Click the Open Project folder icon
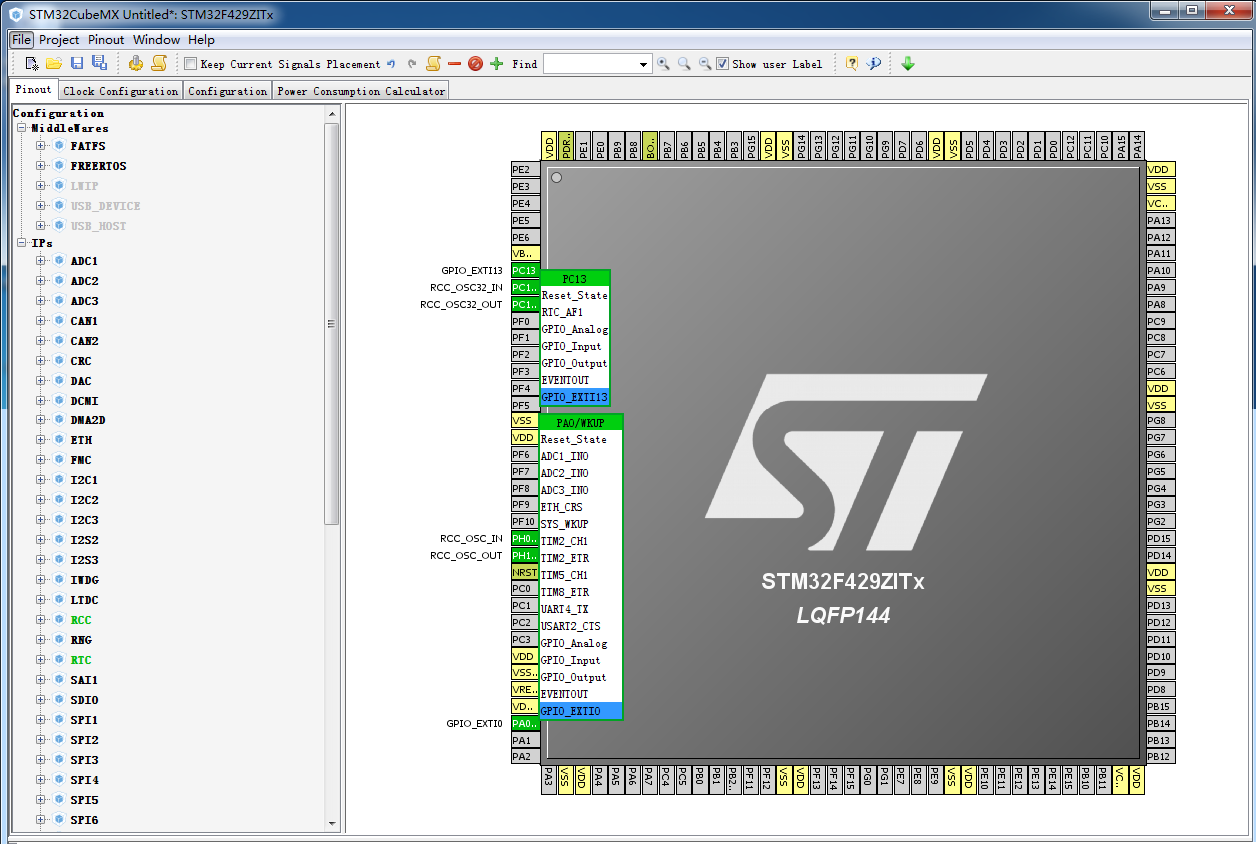The image size is (1256, 844). pyautogui.click(x=54, y=64)
